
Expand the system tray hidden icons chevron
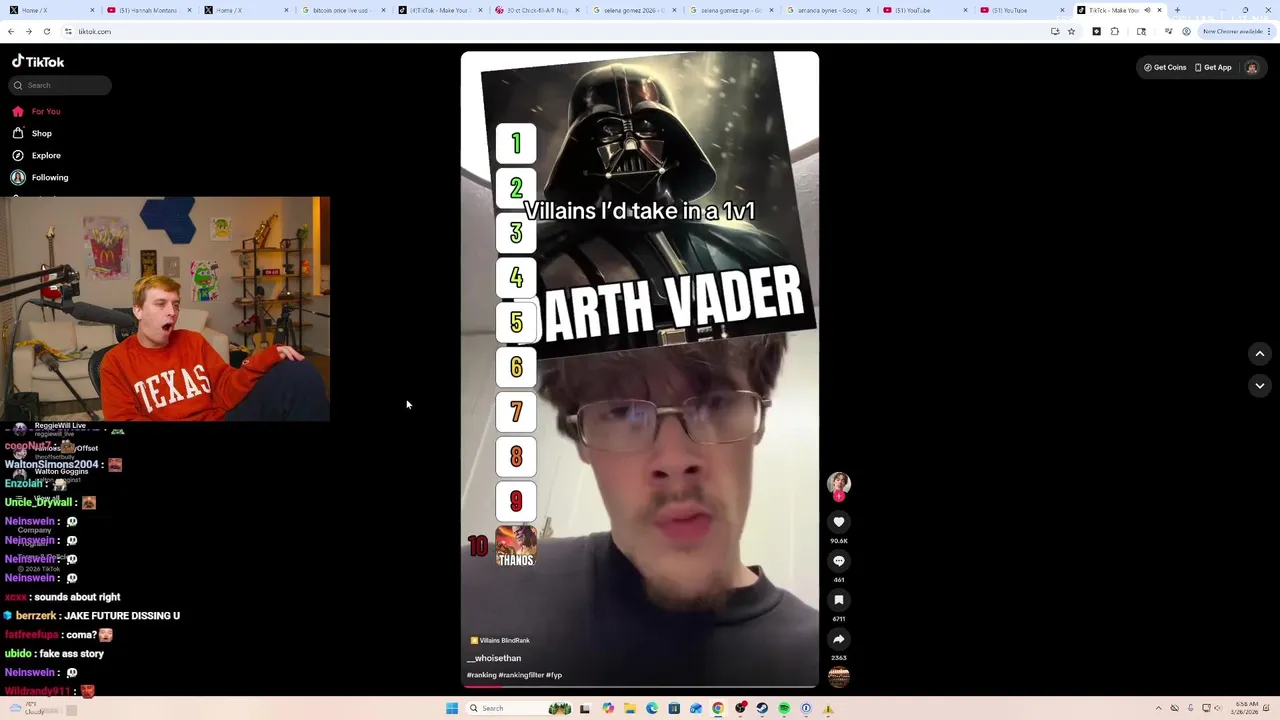(1159, 708)
